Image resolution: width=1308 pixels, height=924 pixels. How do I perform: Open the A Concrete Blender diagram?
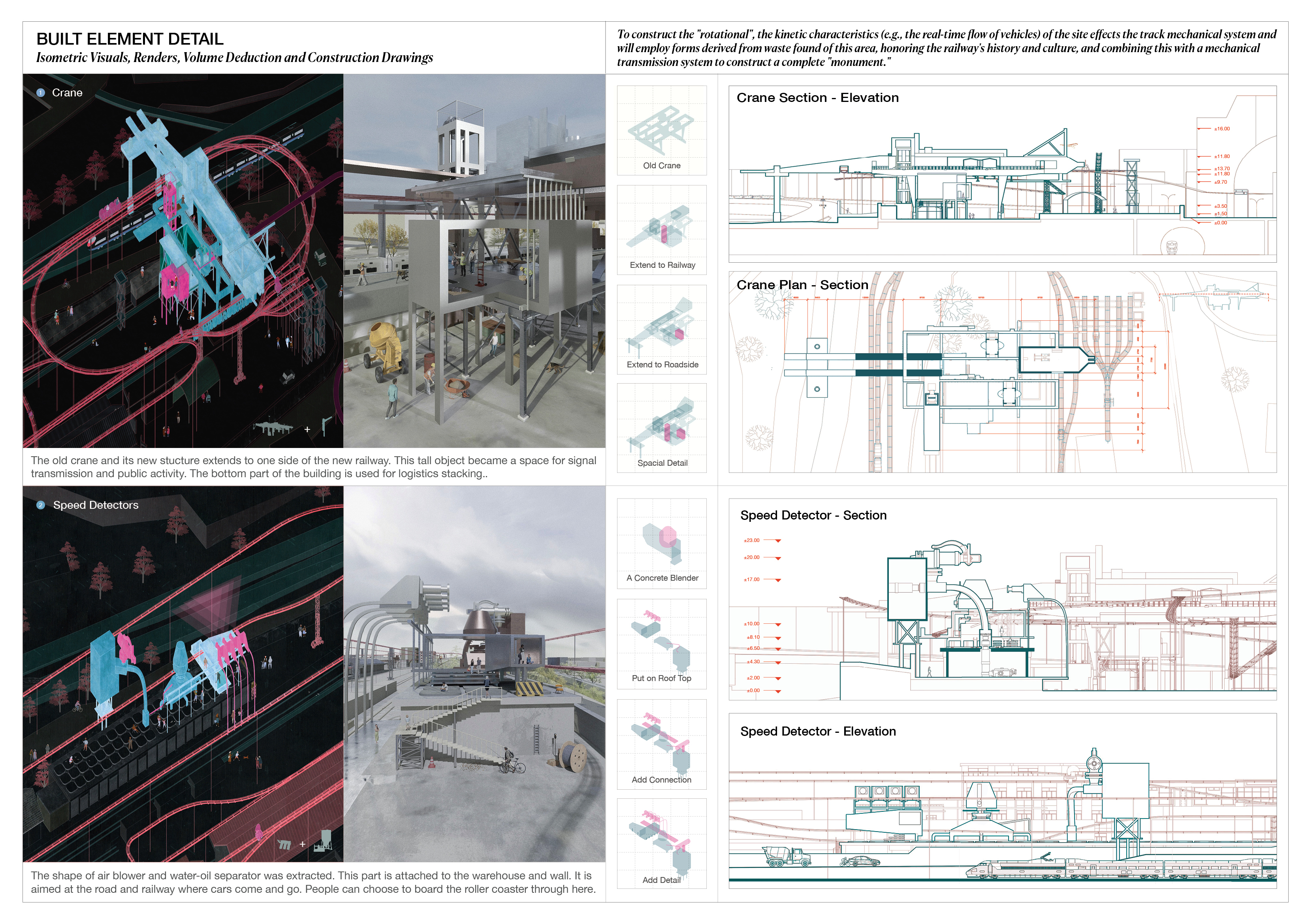(x=661, y=544)
